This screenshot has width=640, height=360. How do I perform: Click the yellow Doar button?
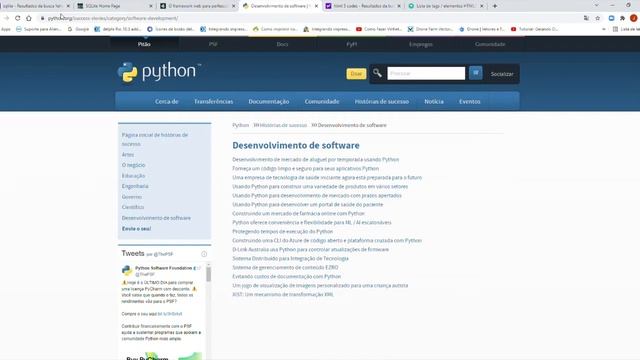pos(356,74)
